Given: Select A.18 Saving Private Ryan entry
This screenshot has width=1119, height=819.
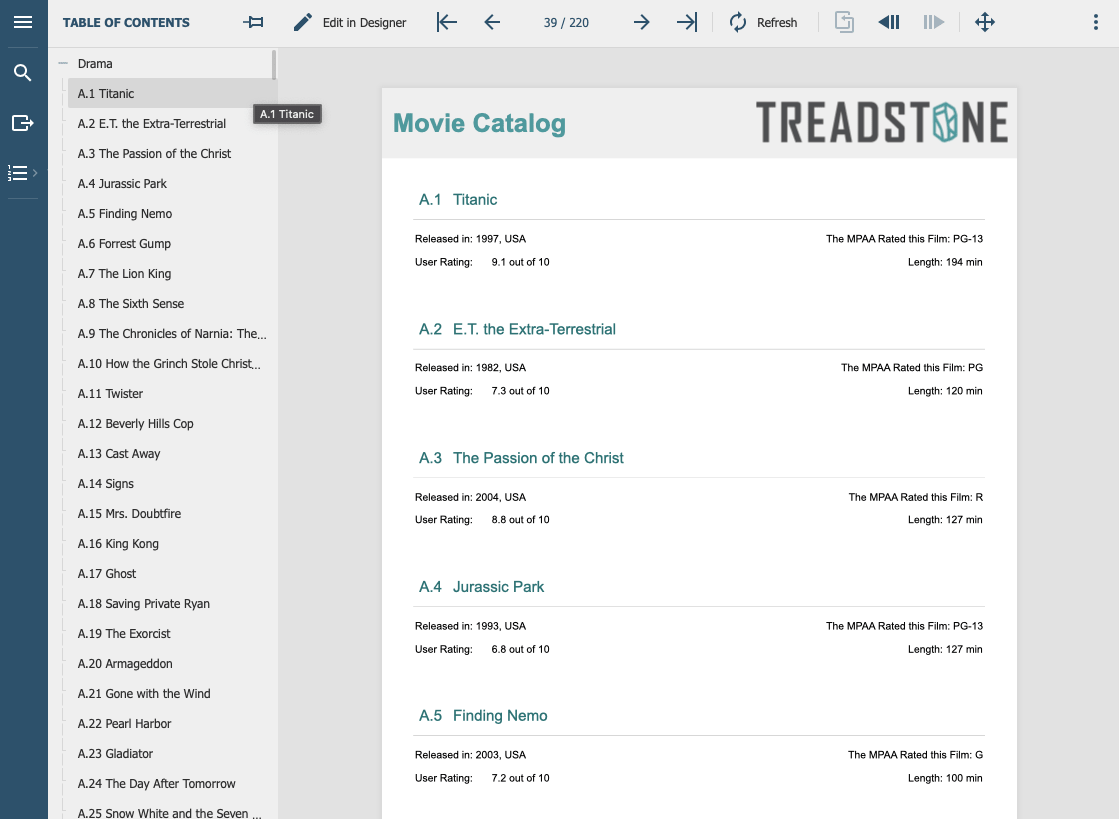Looking at the screenshot, I should pyautogui.click(x=144, y=604).
